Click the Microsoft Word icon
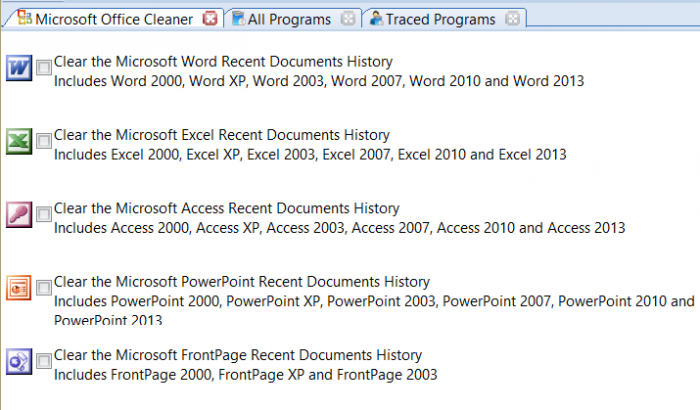This screenshot has height=410, width=700. (19, 68)
